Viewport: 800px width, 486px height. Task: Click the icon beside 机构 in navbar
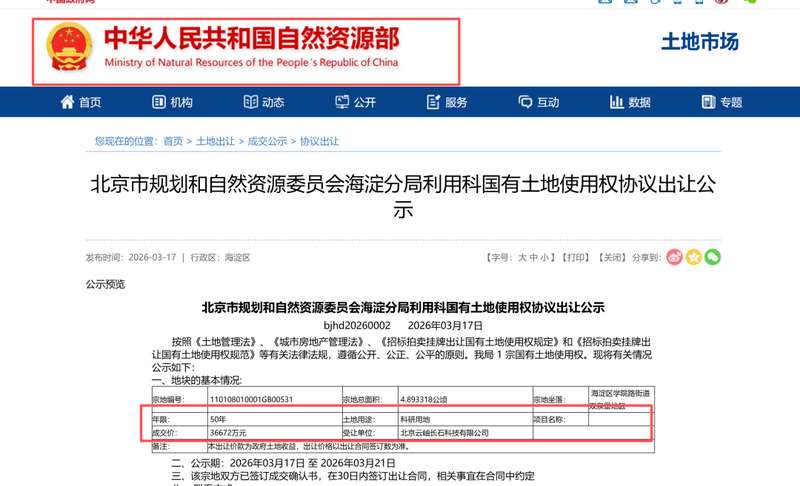point(159,102)
